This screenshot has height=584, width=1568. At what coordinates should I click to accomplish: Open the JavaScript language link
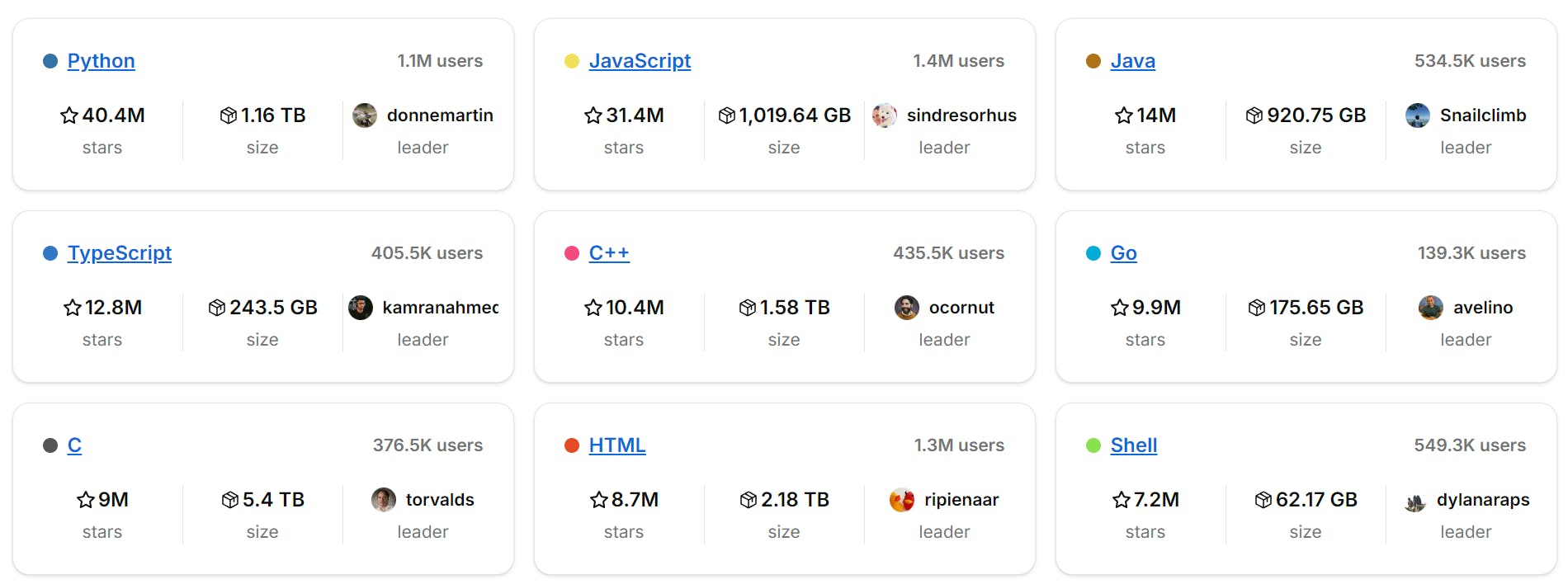[640, 61]
